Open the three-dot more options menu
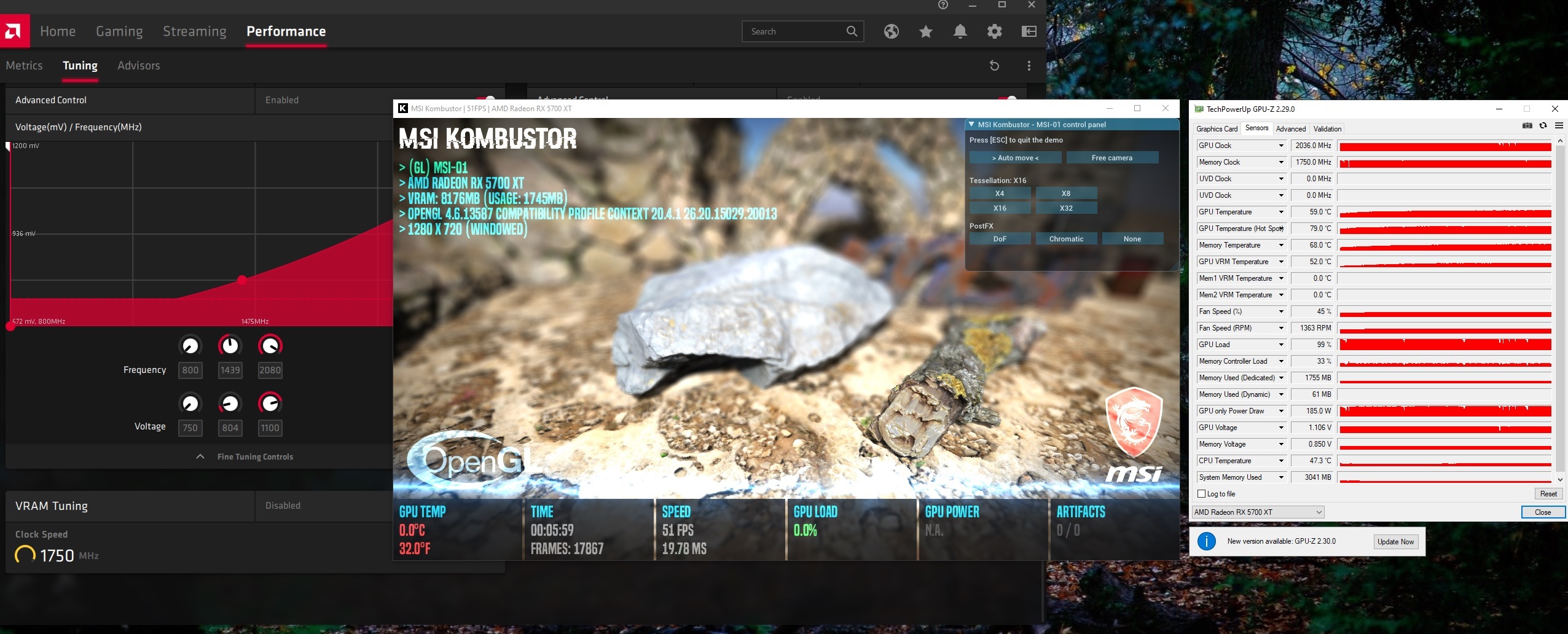 point(1029,66)
